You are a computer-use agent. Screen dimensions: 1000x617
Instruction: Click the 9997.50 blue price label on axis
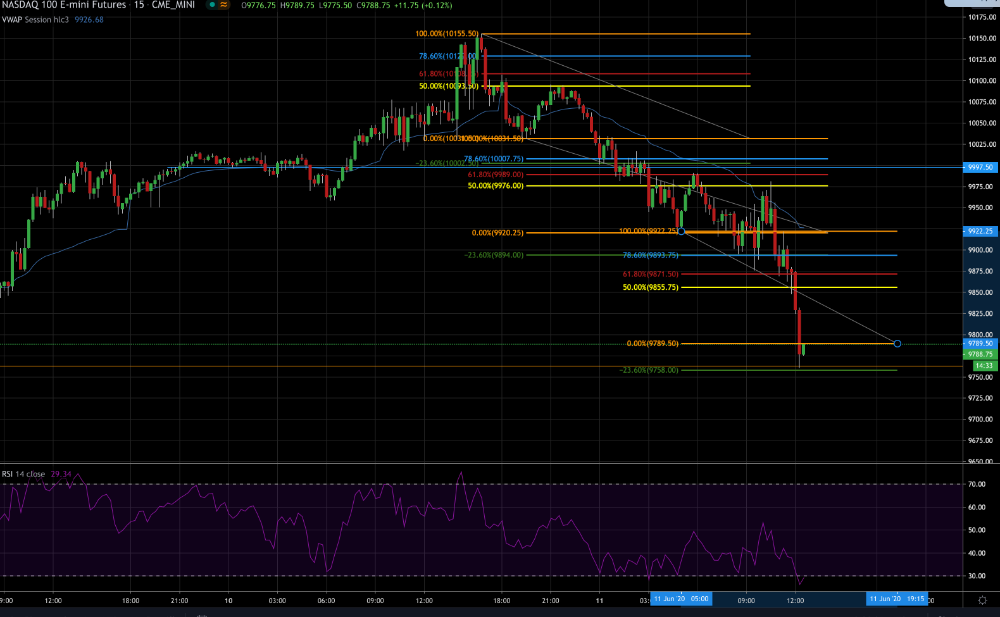tap(980, 167)
